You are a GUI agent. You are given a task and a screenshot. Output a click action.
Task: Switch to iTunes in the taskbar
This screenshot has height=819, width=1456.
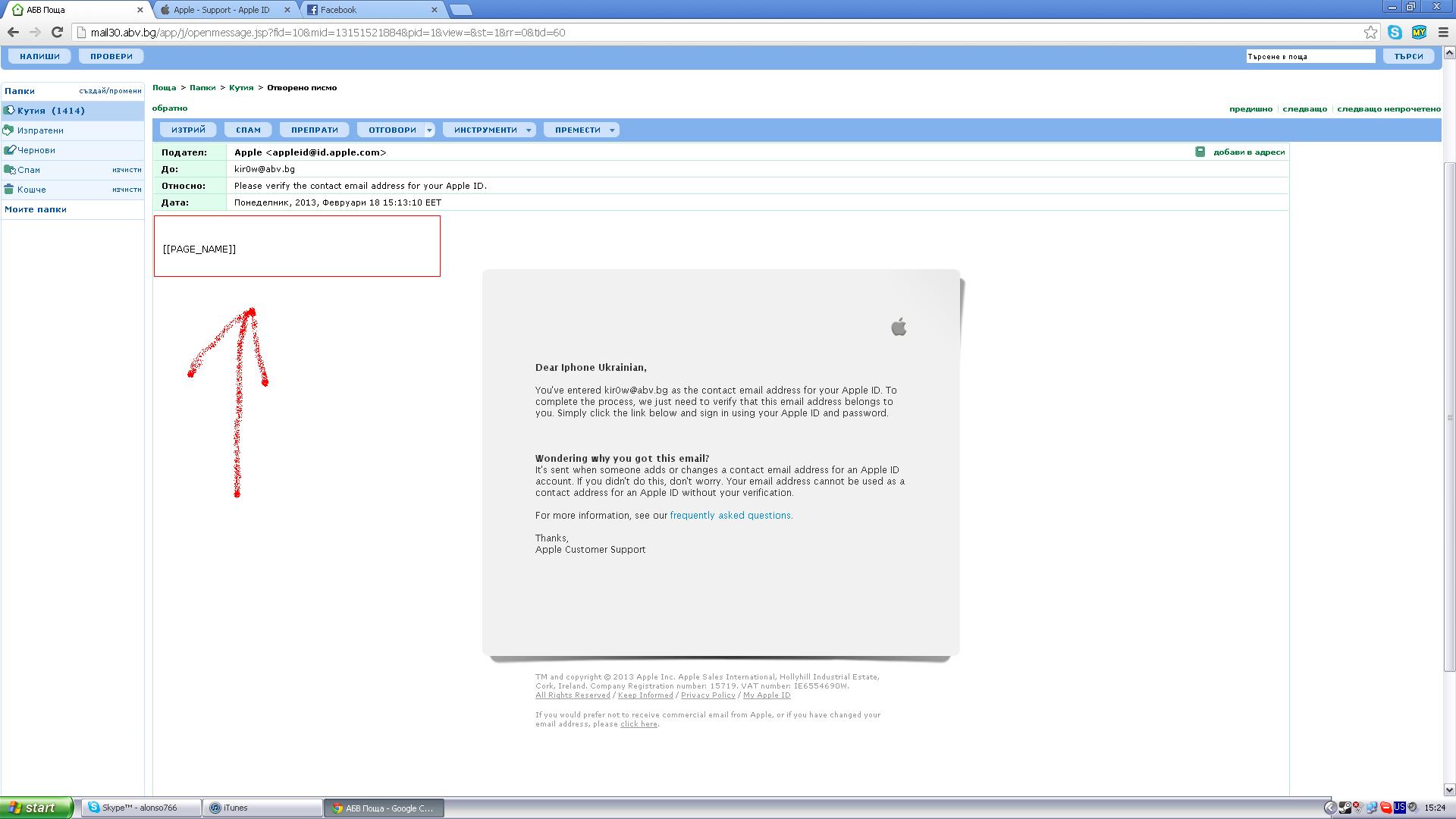[x=263, y=808]
